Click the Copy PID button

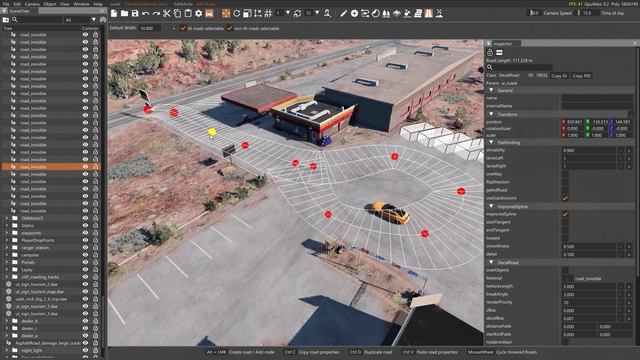(581, 76)
